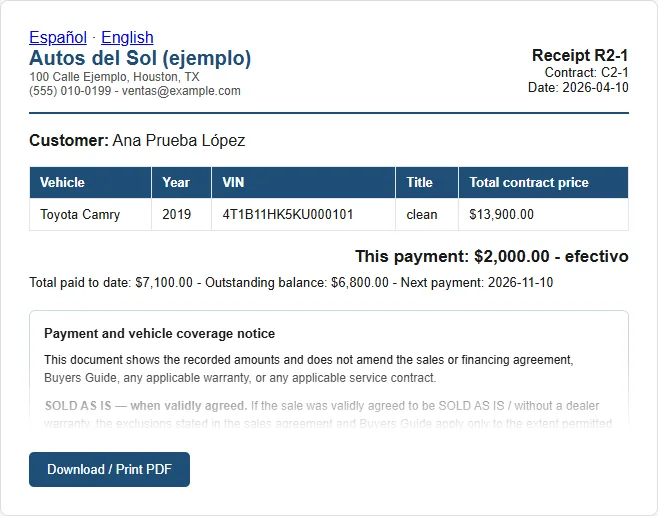Image resolution: width=658 pixels, height=516 pixels.
Task: Click the Title column header
Action: [x=427, y=182]
